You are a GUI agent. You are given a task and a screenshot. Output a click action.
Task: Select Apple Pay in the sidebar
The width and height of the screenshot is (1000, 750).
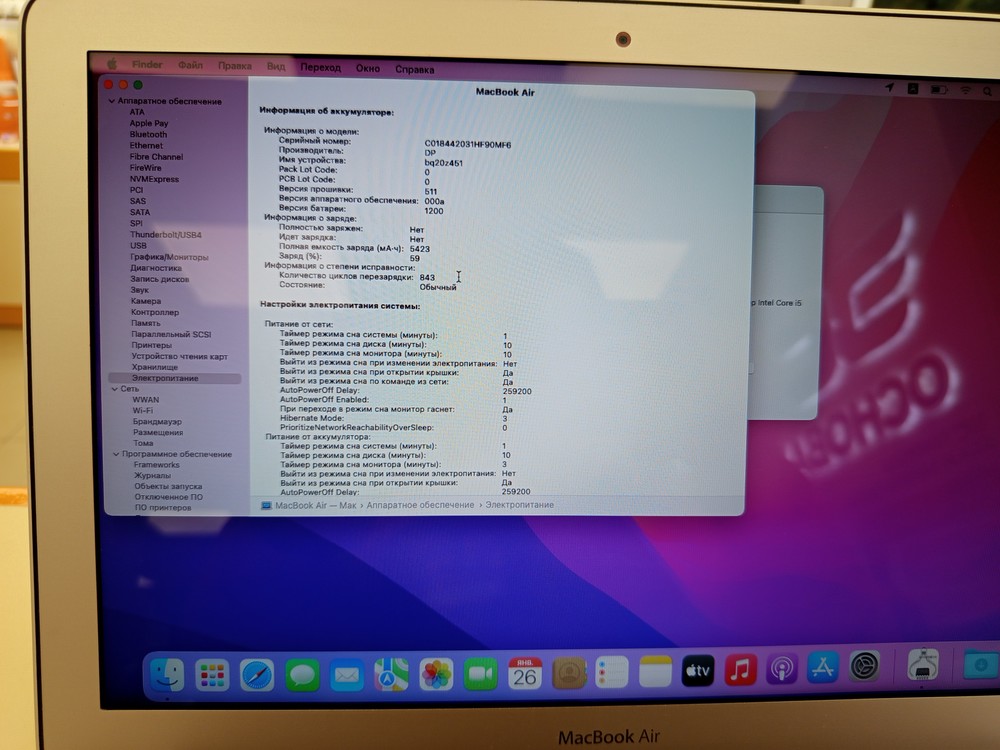point(149,123)
